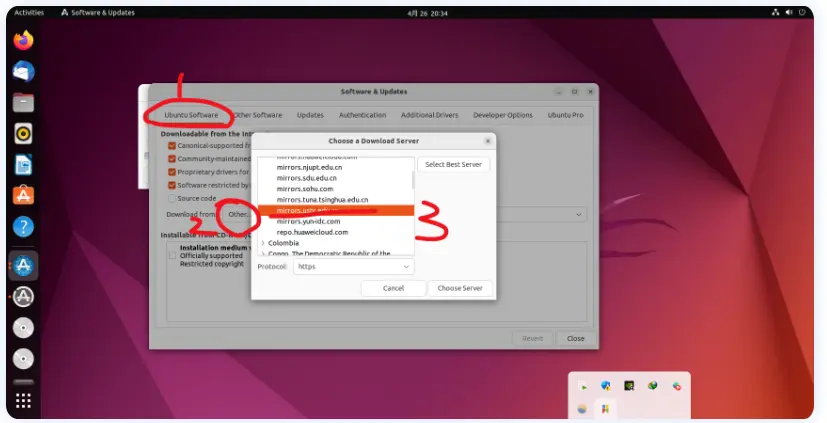
Task: Toggle Community-maintained software checkbox
Action: coord(172,159)
